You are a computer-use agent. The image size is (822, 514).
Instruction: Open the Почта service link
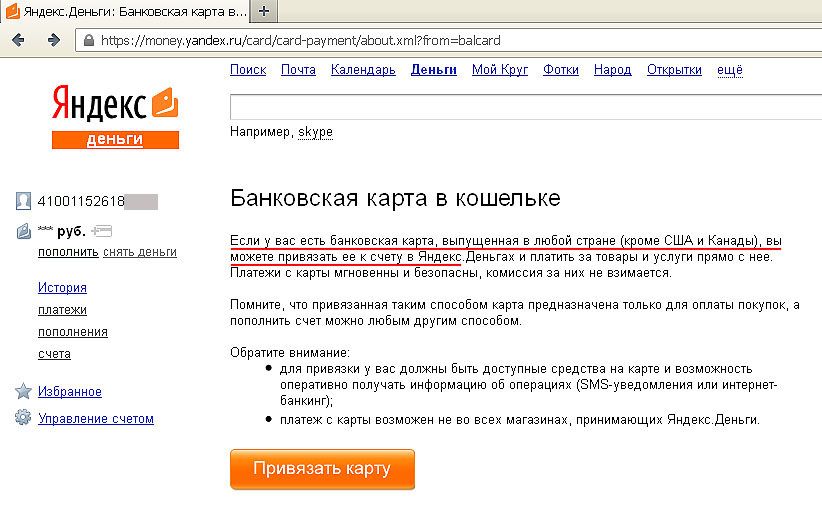tap(298, 70)
